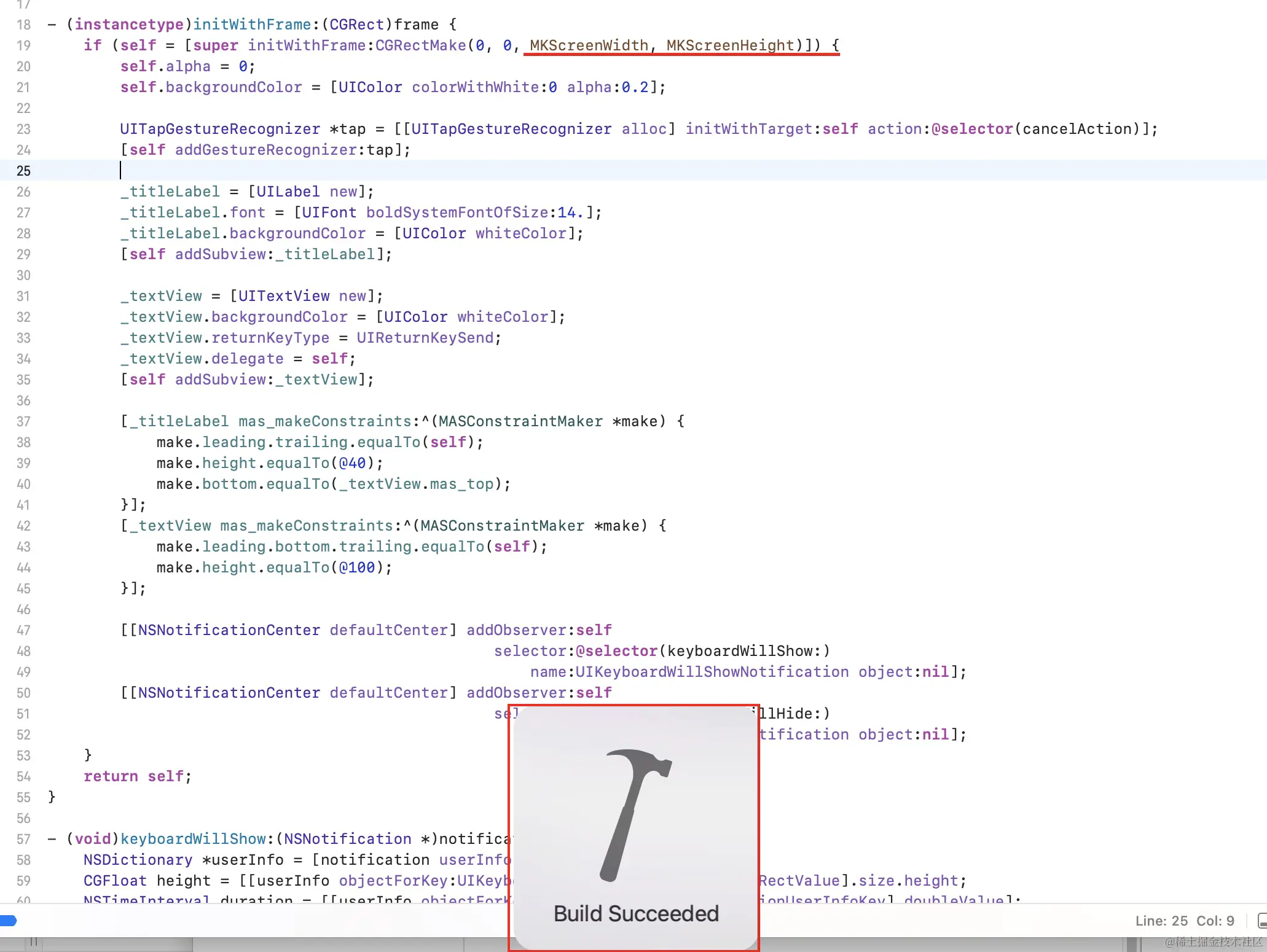Click the instancetype keyword
Image resolution: width=1267 pixels, height=952 pixels.
129,25
